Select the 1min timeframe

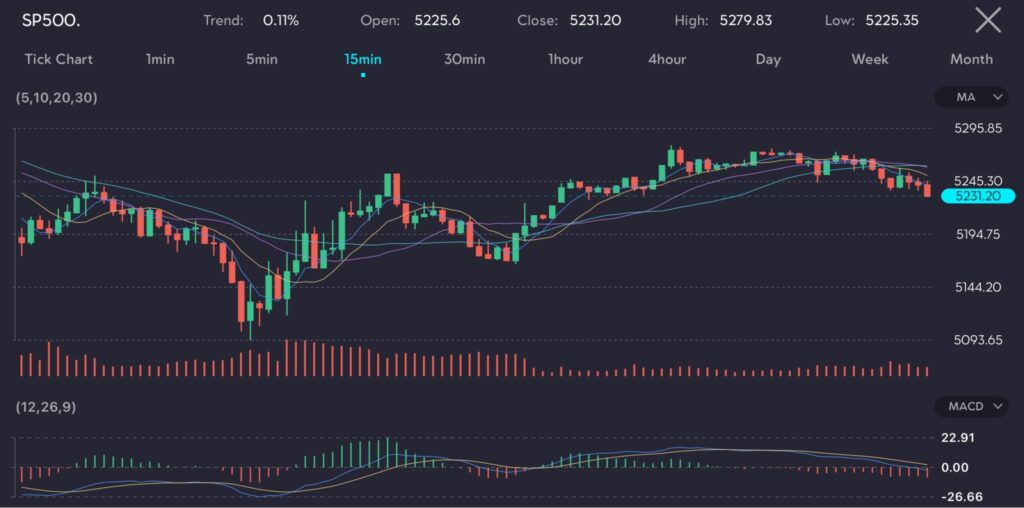pos(160,59)
